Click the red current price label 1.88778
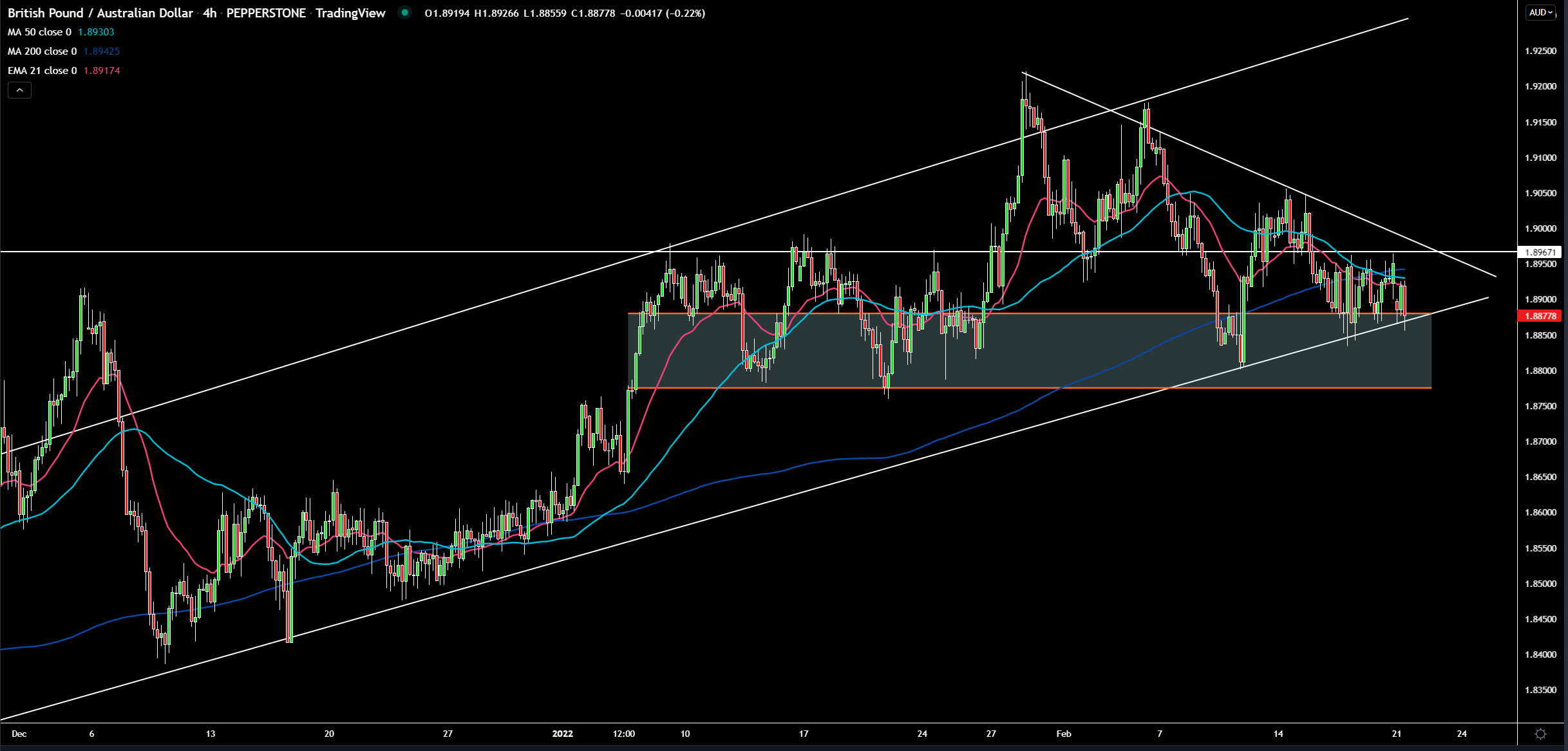 click(x=1540, y=316)
